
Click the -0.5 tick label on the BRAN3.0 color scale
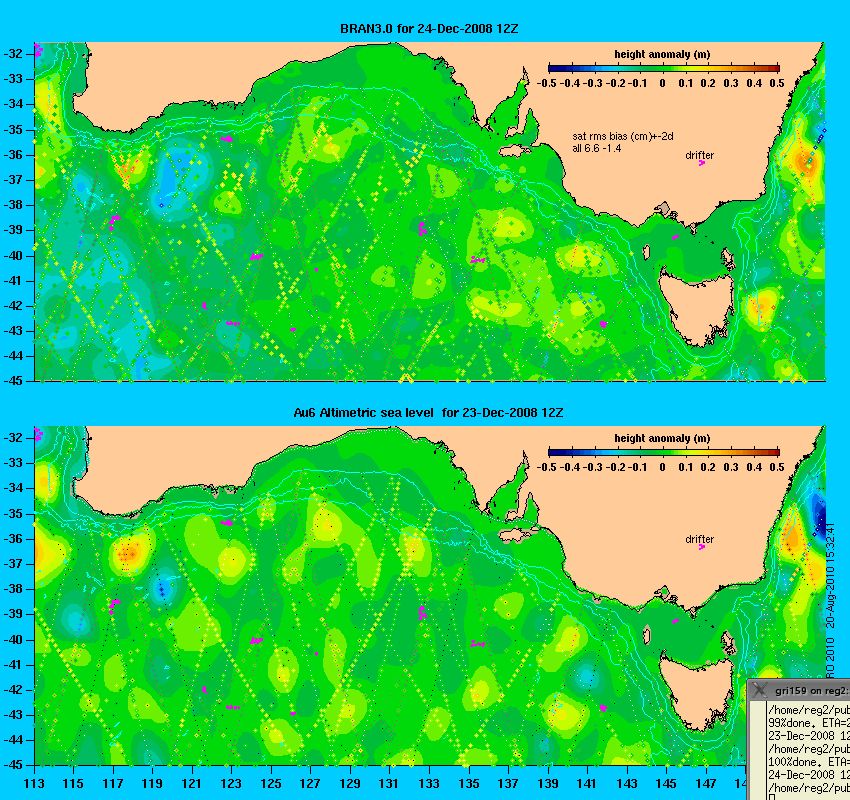546,83
